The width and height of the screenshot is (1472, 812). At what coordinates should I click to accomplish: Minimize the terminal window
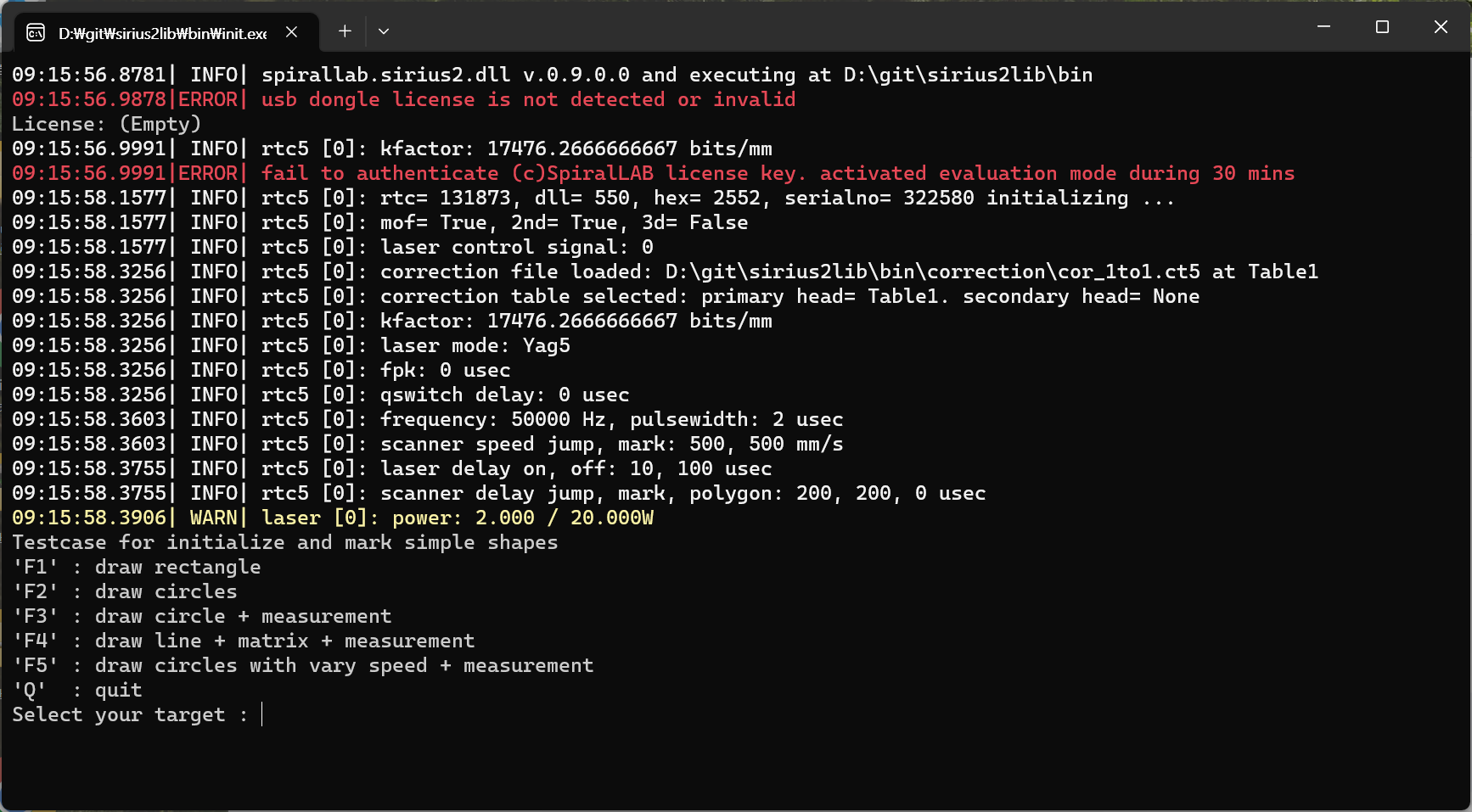1323,27
